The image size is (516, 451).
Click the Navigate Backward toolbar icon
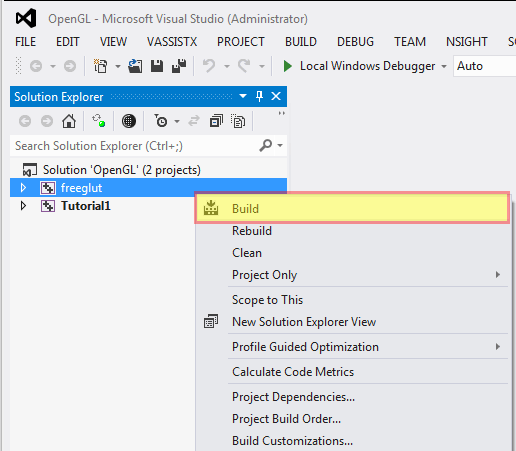(36, 66)
